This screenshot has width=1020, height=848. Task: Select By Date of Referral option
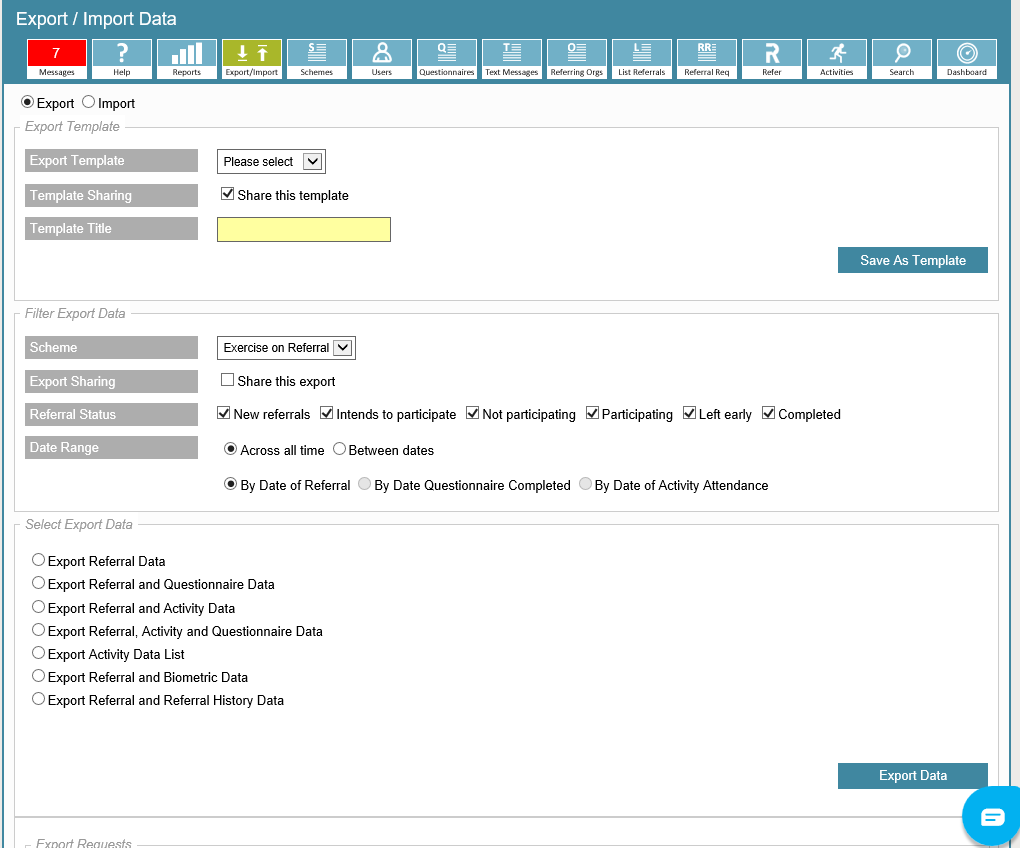click(x=230, y=484)
